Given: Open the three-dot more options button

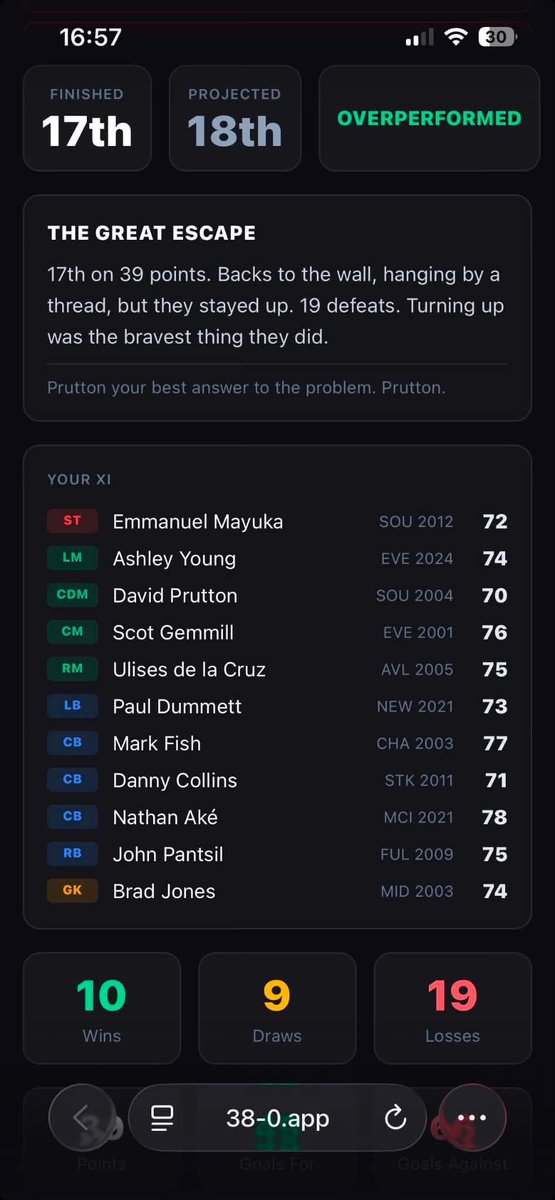Looking at the screenshot, I should 472,1118.
